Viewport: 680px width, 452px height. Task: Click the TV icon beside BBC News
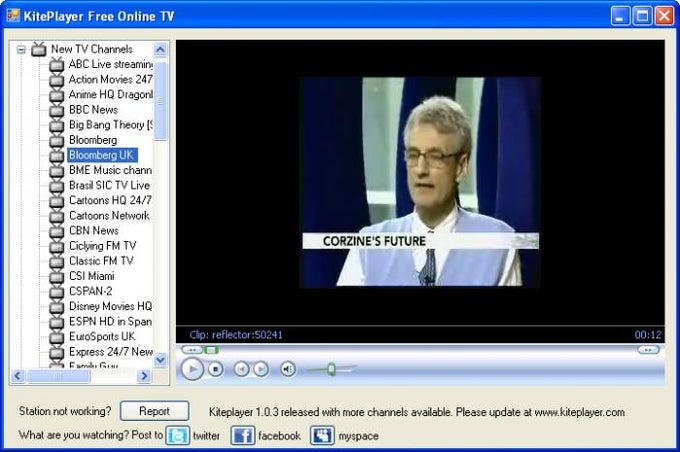pyautogui.click(x=56, y=110)
